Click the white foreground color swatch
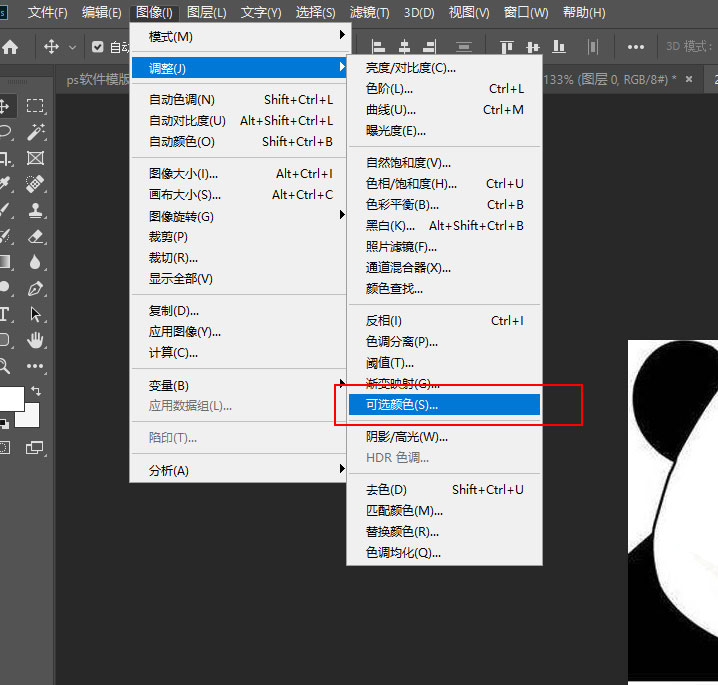The image size is (718, 685). pos(9,398)
